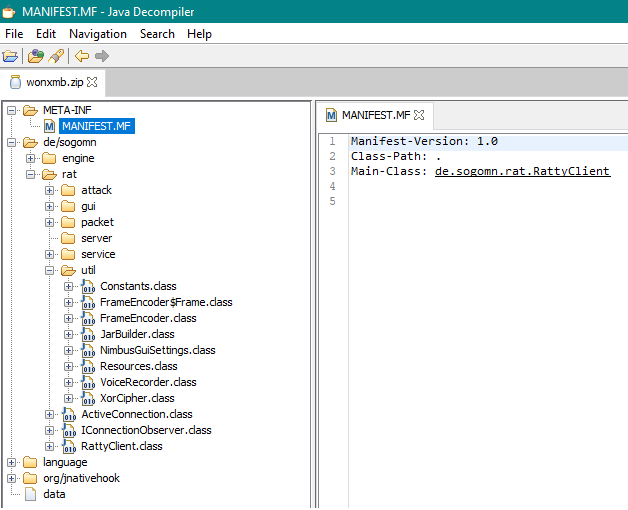This screenshot has height=510, width=628.
Task: Click the Search toolbar icon
Action: [x=56, y=56]
